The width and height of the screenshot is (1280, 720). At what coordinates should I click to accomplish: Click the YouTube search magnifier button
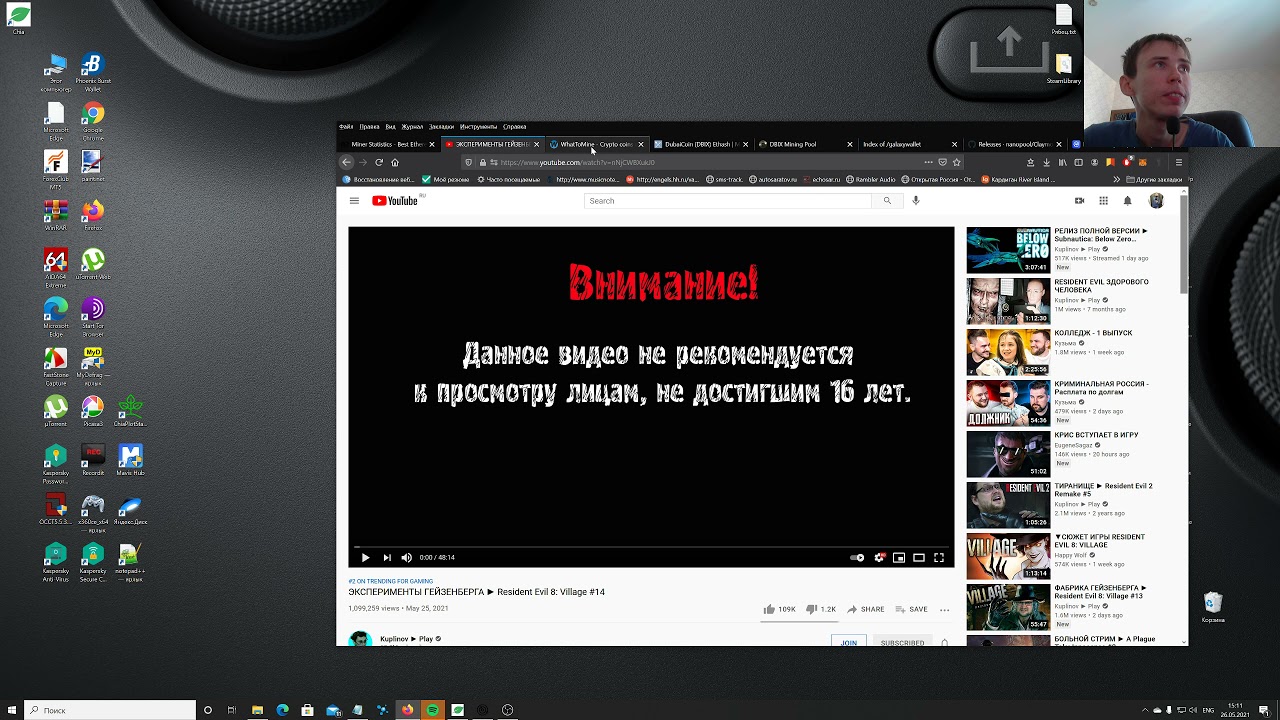point(887,201)
